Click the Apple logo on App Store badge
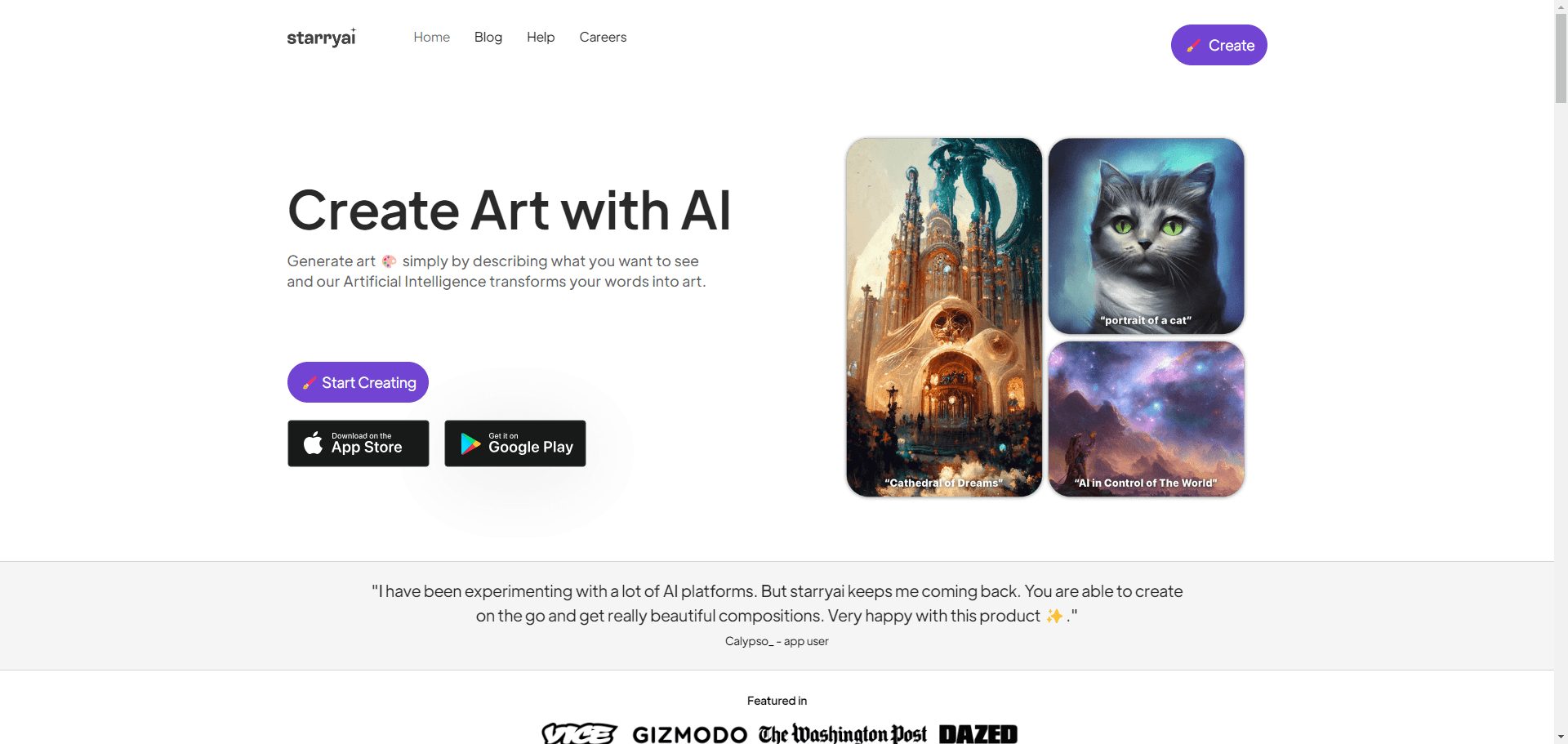 [313, 443]
